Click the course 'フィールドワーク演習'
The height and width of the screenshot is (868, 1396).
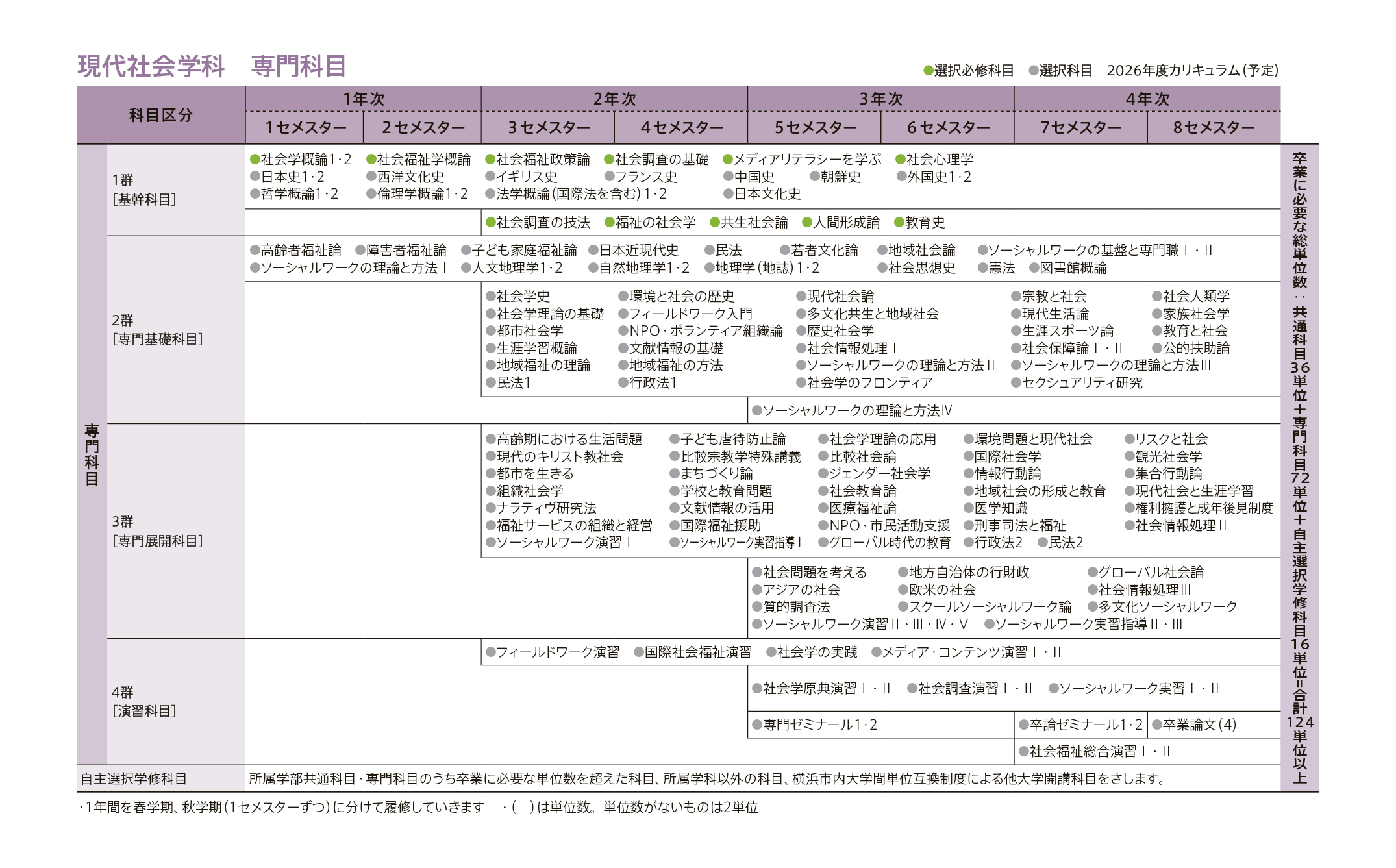click(553, 652)
